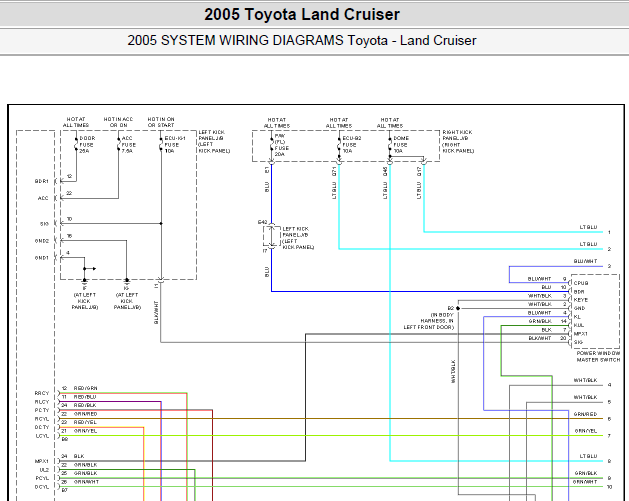The image size is (629, 501).
Task: Click the Q71 connector label
Action: pos(334,172)
